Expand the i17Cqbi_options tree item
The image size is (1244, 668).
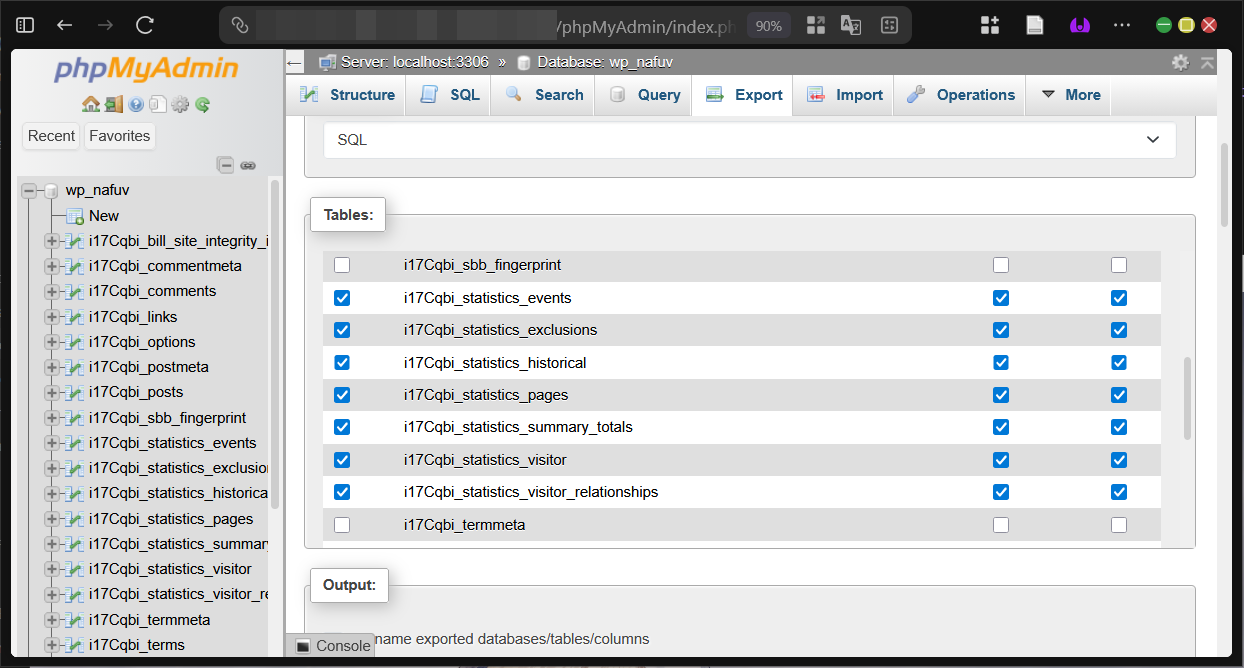(51, 341)
